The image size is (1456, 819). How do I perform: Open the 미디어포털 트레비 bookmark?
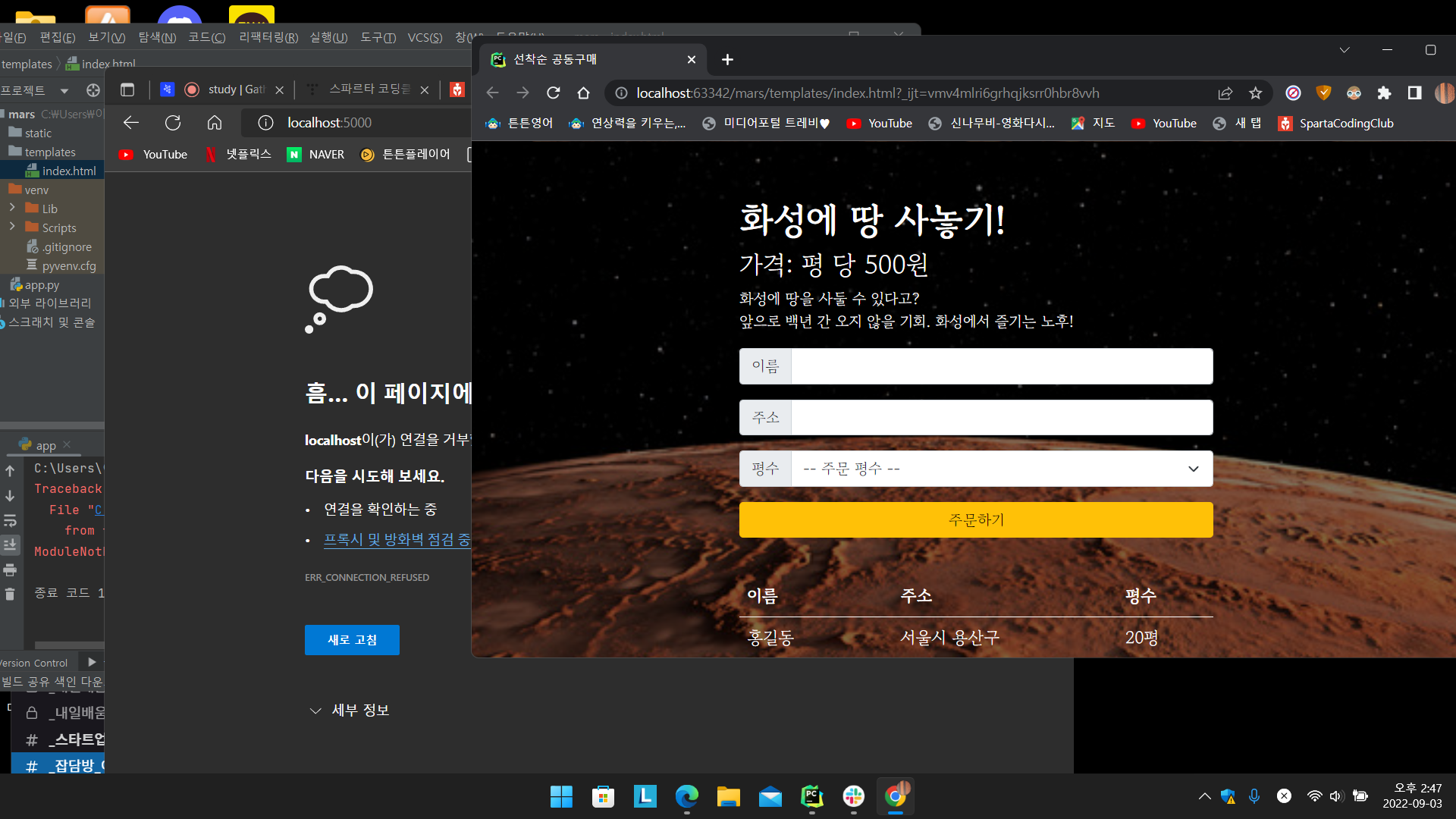tap(766, 123)
